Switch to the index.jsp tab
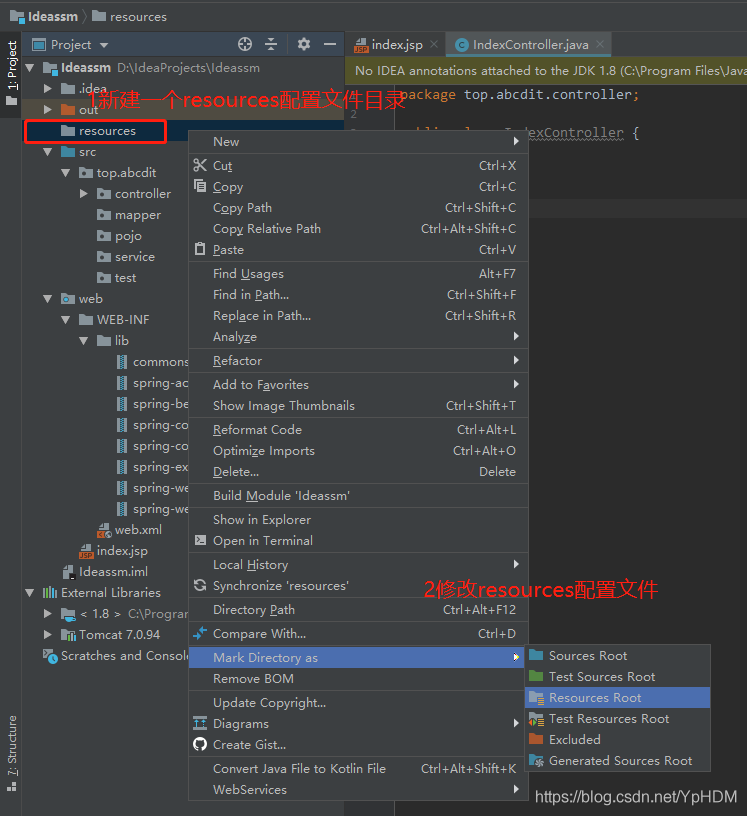The height and width of the screenshot is (816, 747). coord(395,45)
